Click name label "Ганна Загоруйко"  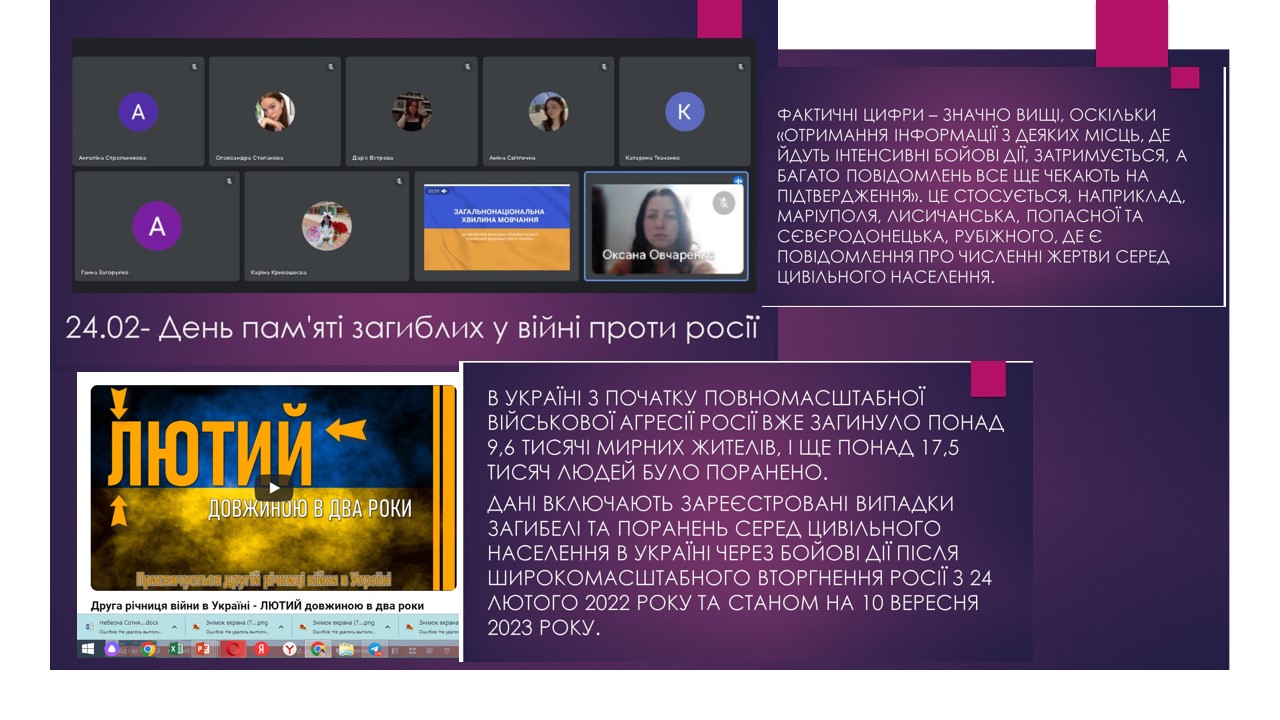pyautogui.click(x=104, y=272)
